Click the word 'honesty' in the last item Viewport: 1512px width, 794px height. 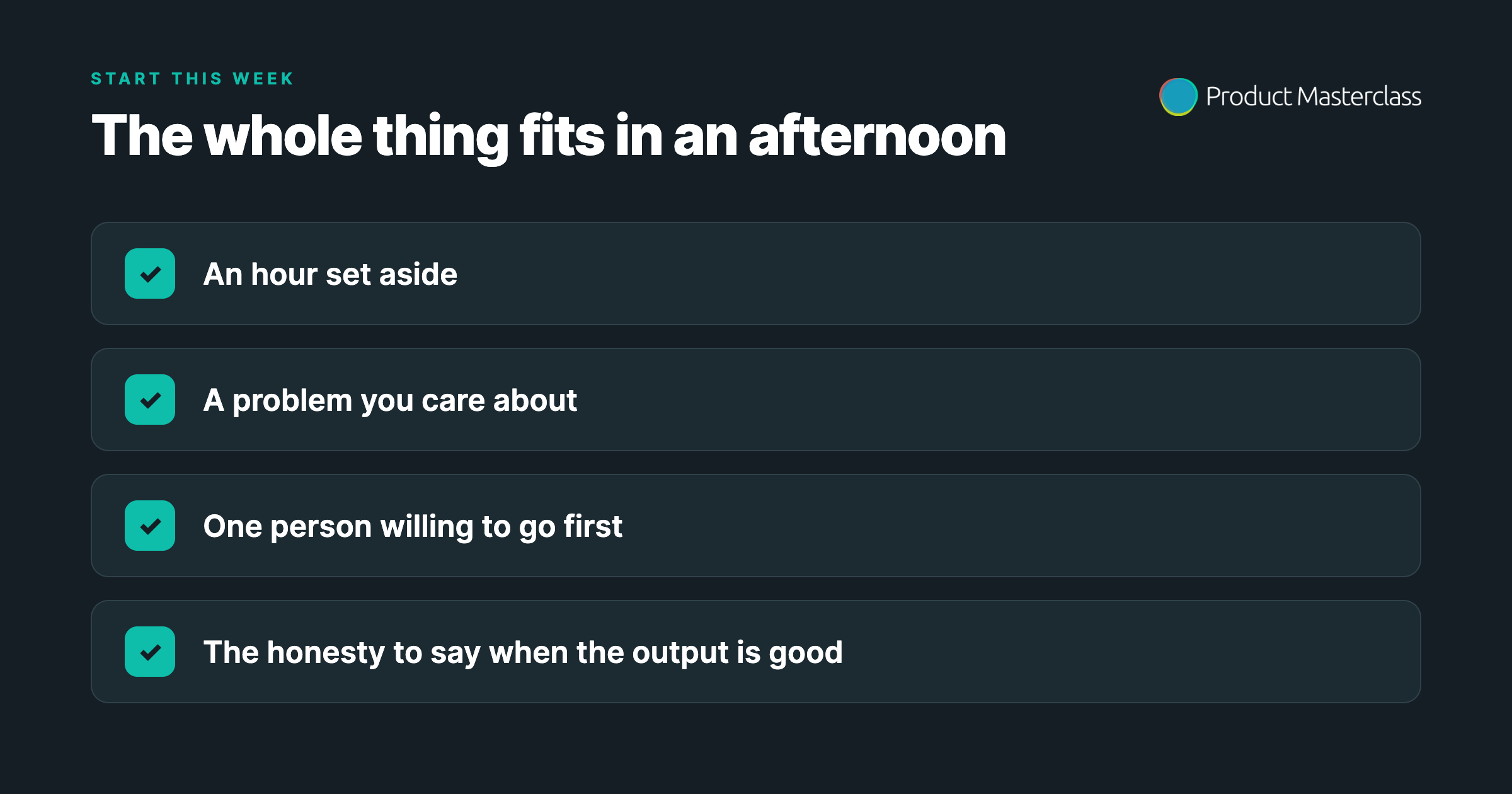point(326,653)
